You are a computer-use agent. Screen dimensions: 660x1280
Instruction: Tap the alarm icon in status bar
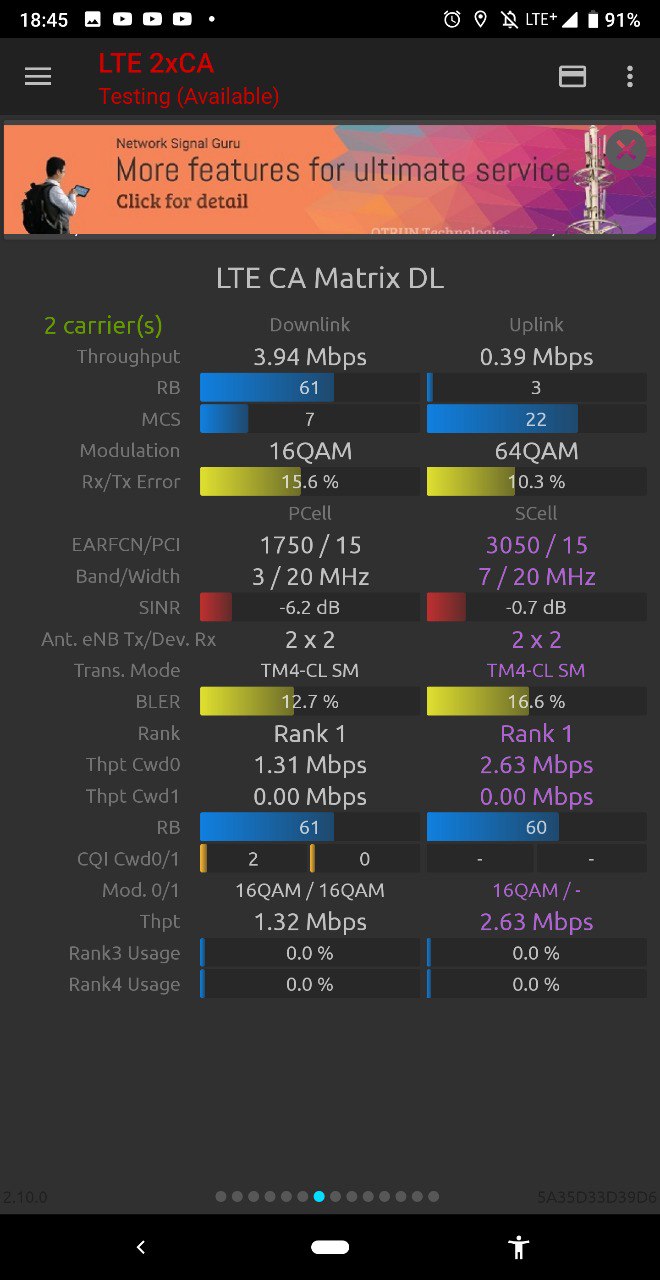[453, 19]
